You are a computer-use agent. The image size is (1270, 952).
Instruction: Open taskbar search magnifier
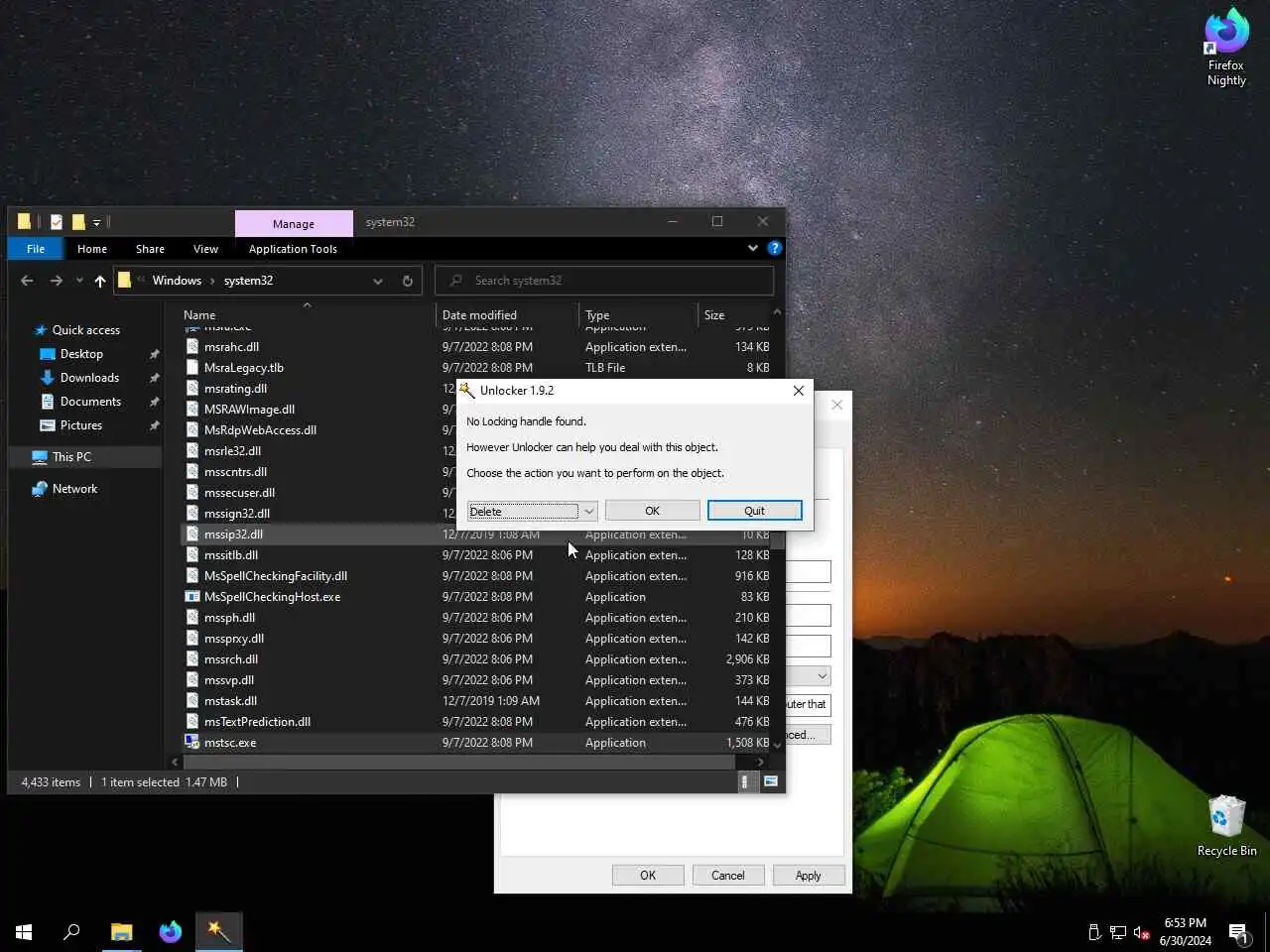click(71, 931)
